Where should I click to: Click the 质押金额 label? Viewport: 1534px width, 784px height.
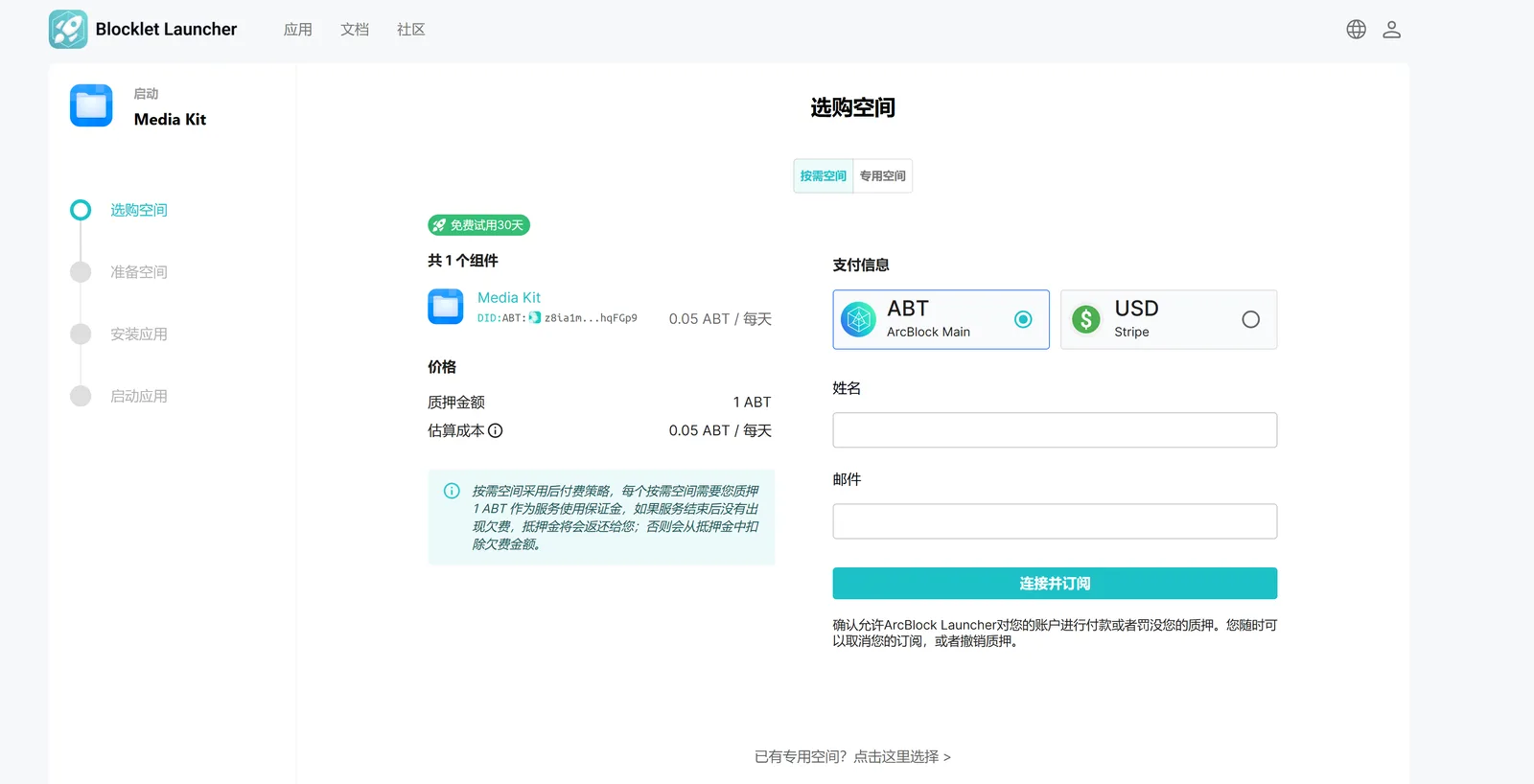click(456, 403)
